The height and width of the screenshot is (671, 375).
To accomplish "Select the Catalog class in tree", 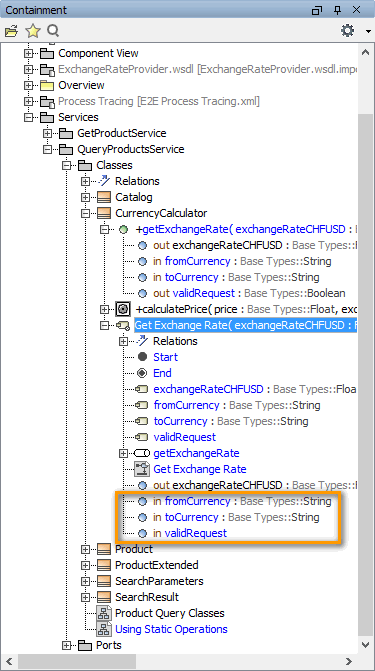I will tap(134, 197).
